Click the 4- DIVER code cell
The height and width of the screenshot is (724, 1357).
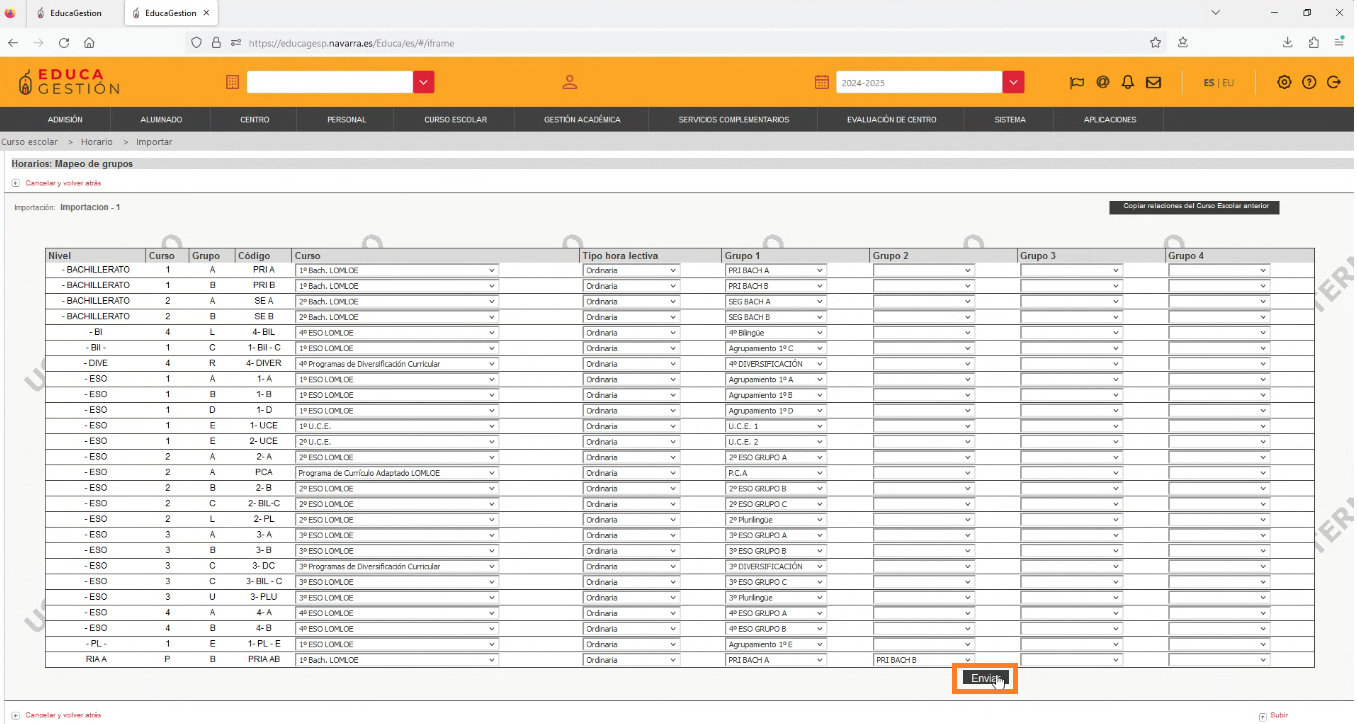pyautogui.click(x=264, y=364)
